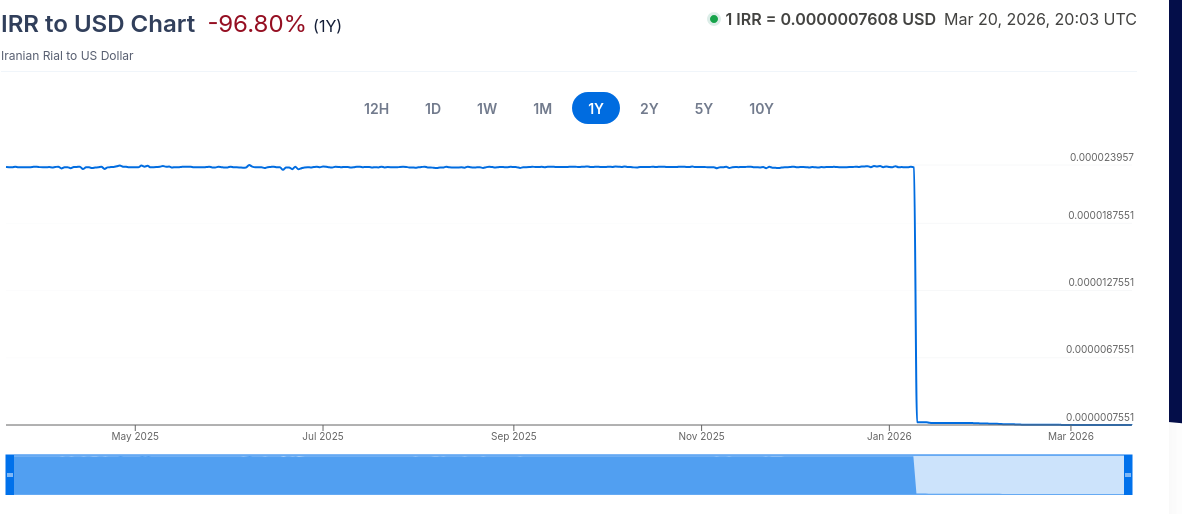Viewport: 1182px width, 514px height.
Task: Click the -96.80% change indicator
Action: point(256,24)
